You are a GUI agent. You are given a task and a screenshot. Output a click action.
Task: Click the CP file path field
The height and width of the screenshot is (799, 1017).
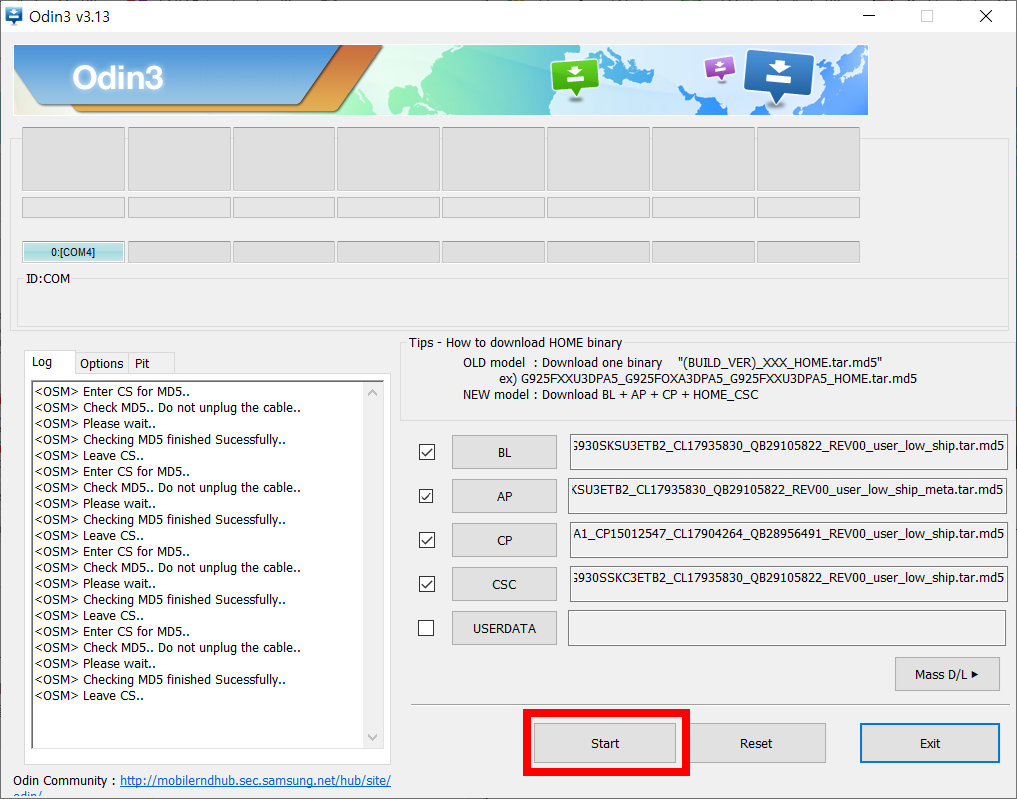[x=788, y=540]
